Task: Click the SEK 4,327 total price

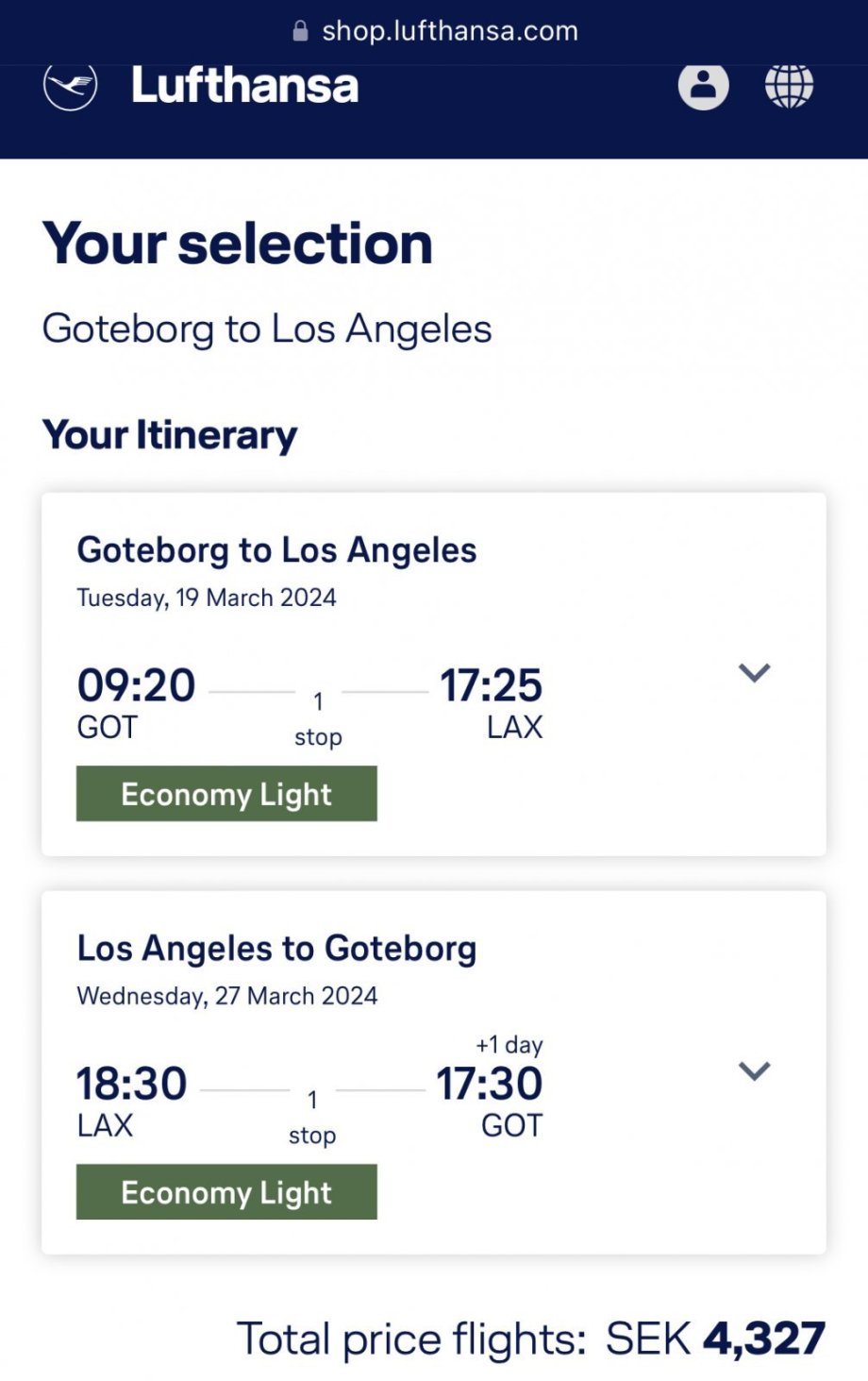Action: (x=715, y=1339)
